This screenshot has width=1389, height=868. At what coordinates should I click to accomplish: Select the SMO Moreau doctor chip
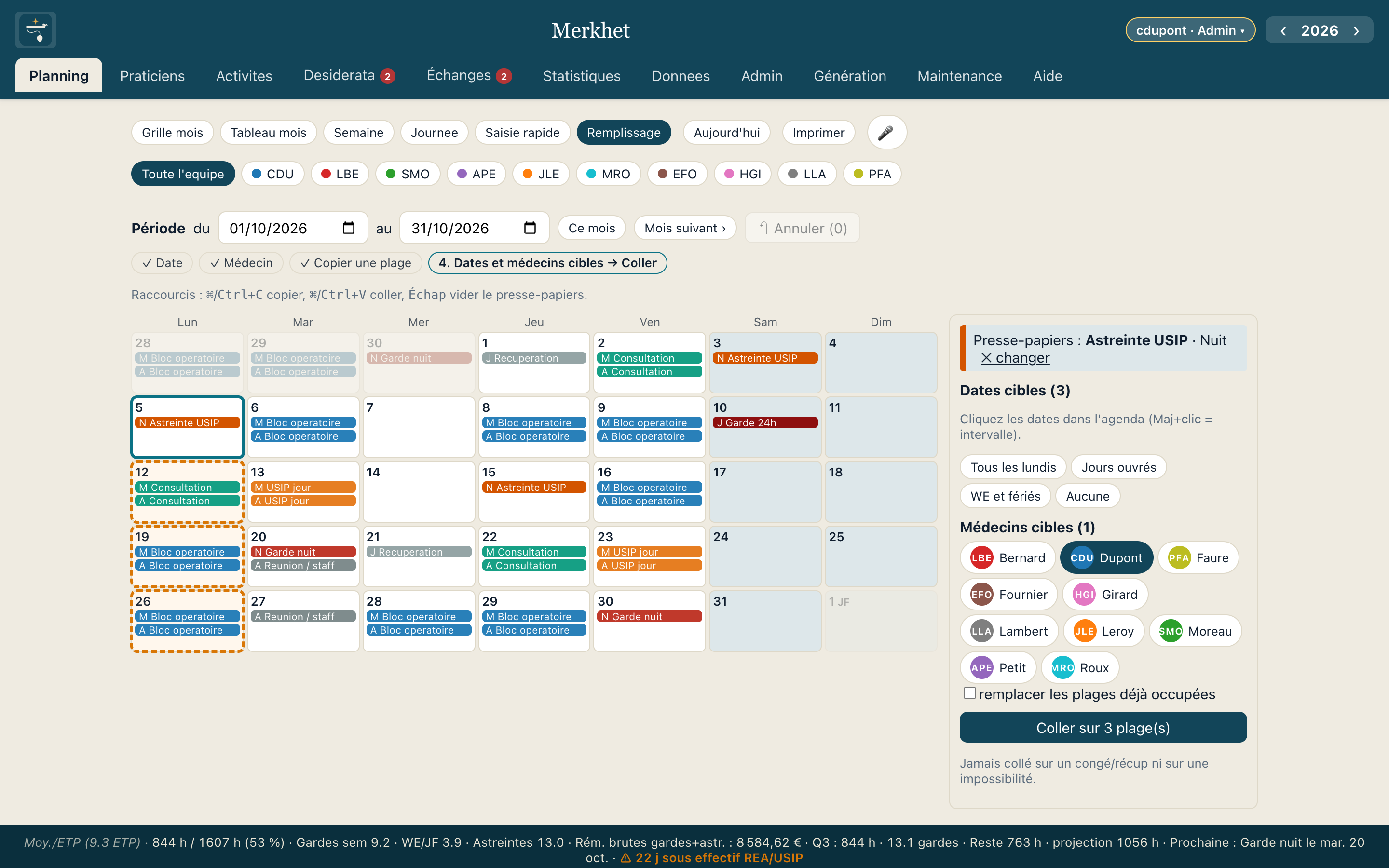[x=1195, y=631]
